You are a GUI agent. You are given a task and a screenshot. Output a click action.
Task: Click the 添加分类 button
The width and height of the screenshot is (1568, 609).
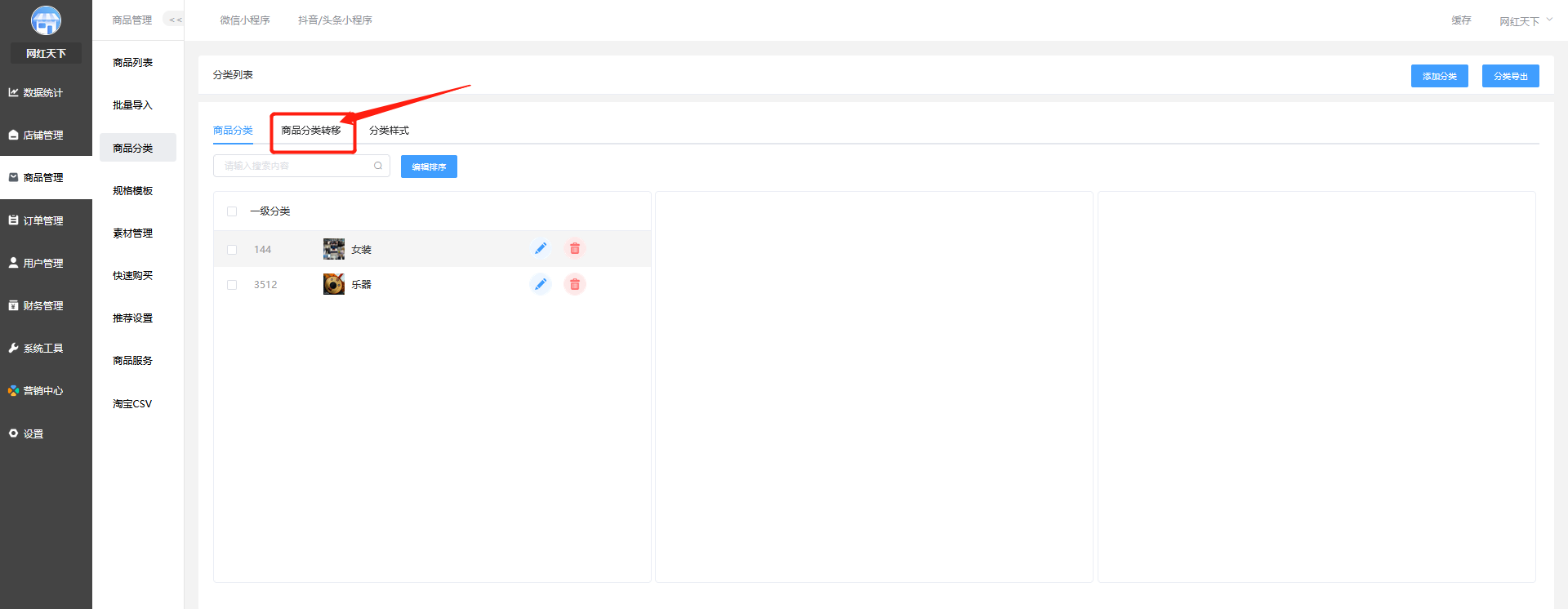point(1440,76)
